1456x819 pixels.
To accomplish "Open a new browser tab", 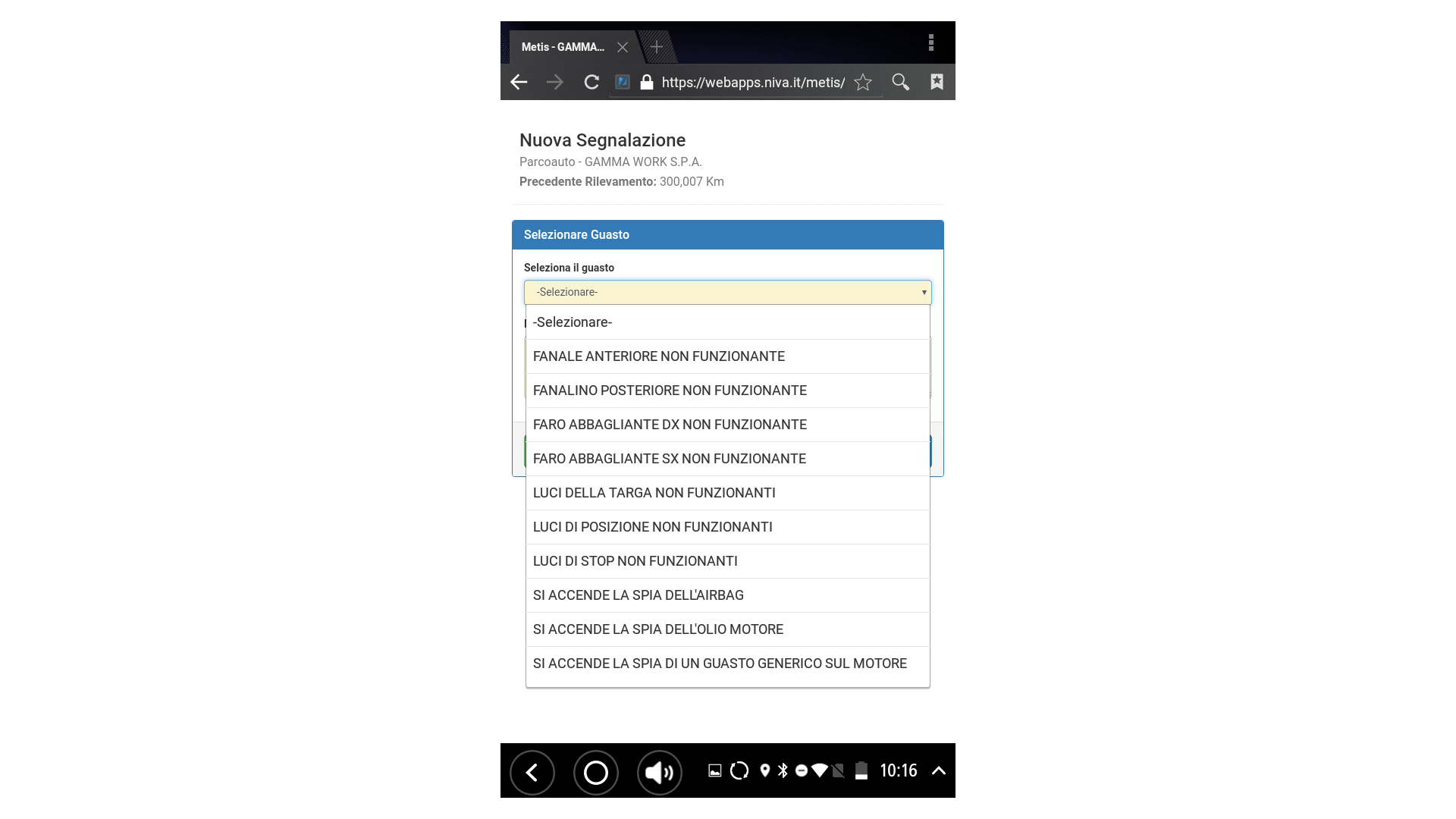I will coord(657,47).
